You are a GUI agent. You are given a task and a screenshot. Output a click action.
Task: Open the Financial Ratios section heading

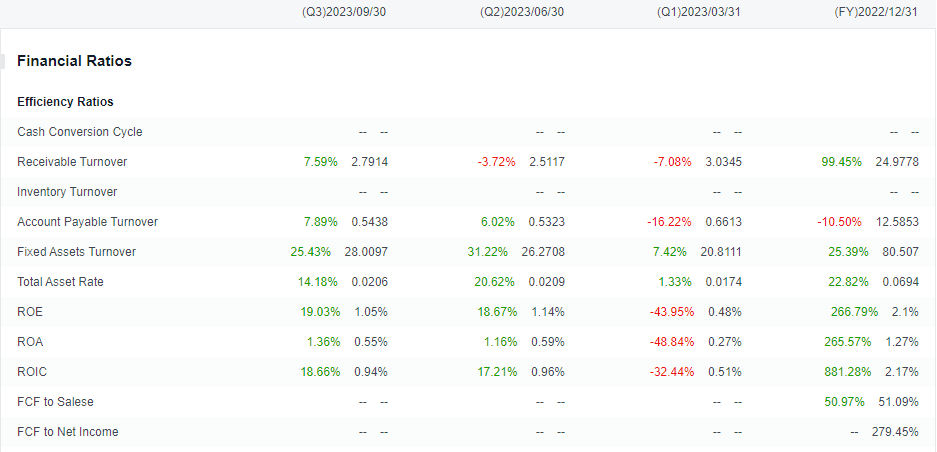[75, 61]
